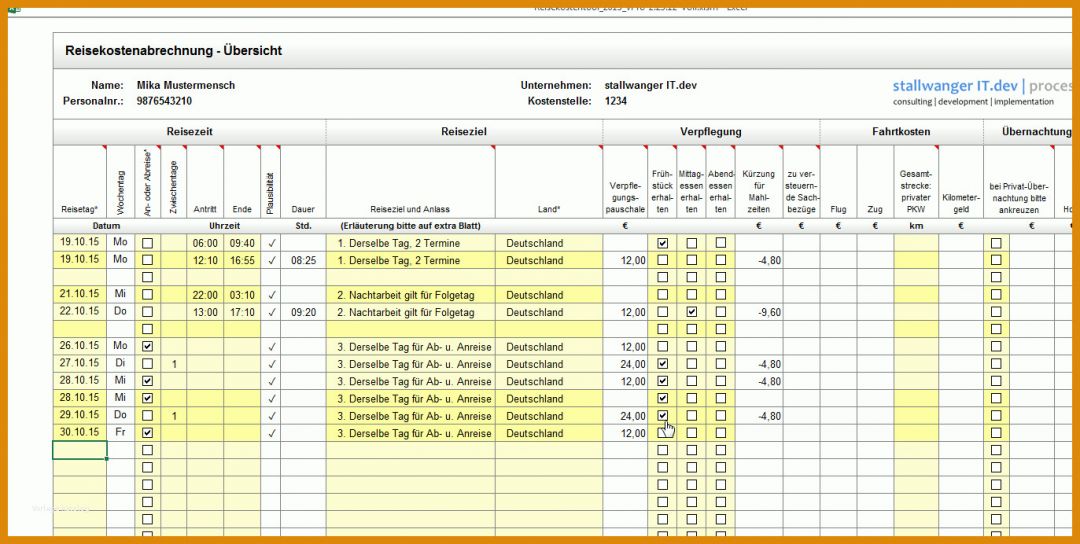Untick An-/Abreise checkbox in 26.10.15 row
This screenshot has width=1080, height=544.
point(147,346)
